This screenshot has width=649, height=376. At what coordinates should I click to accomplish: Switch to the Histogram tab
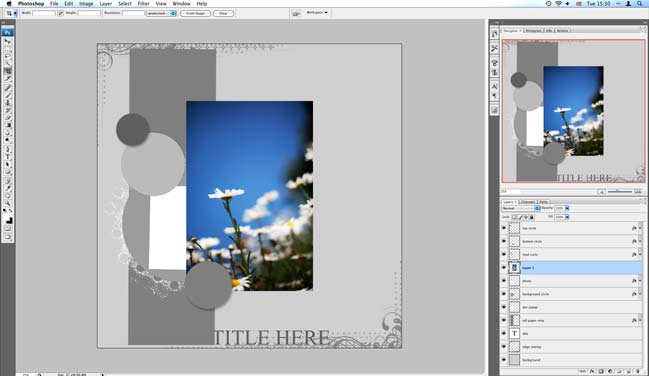tap(533, 30)
